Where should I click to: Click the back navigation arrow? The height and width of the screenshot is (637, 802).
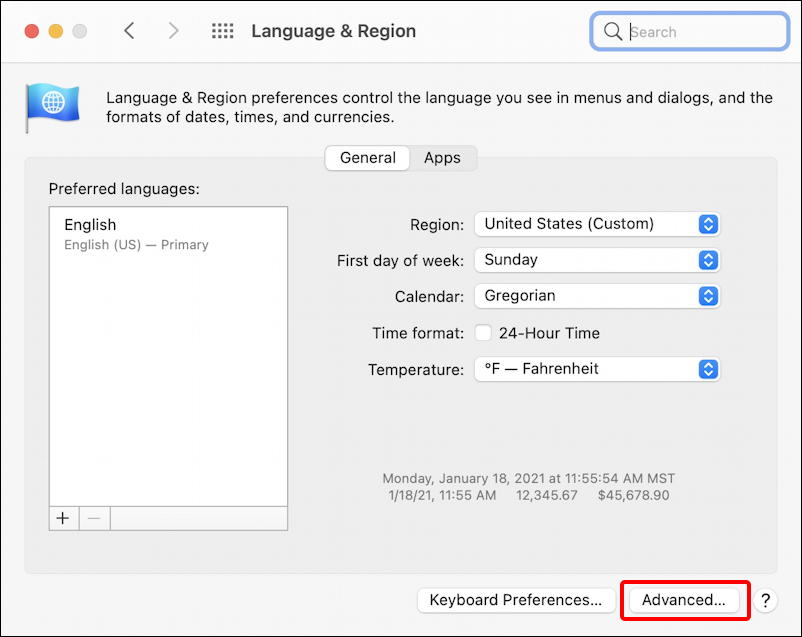click(129, 31)
